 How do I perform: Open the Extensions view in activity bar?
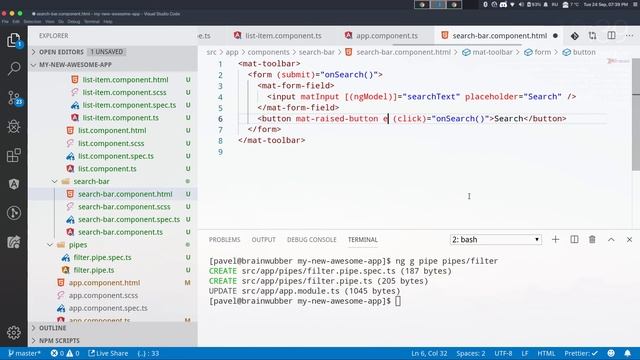click(14, 156)
